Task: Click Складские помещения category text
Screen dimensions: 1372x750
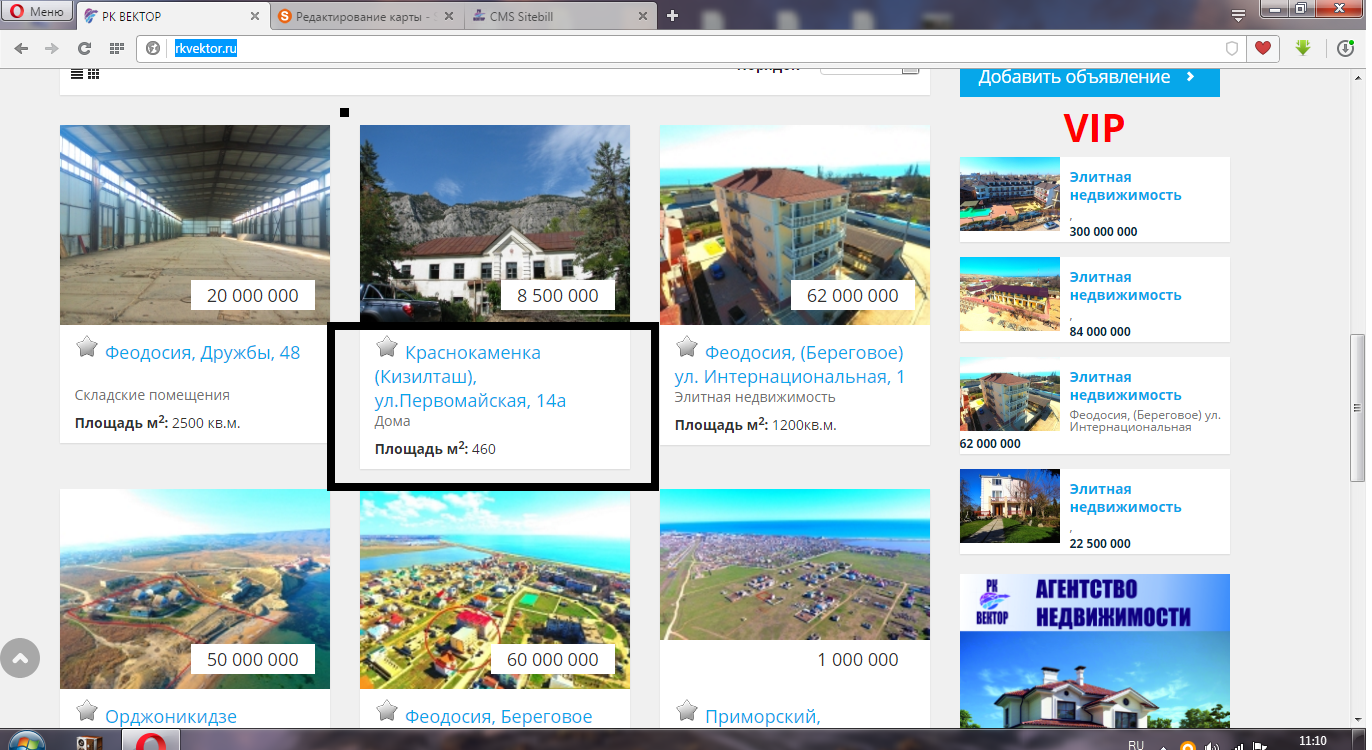Action: (x=152, y=395)
